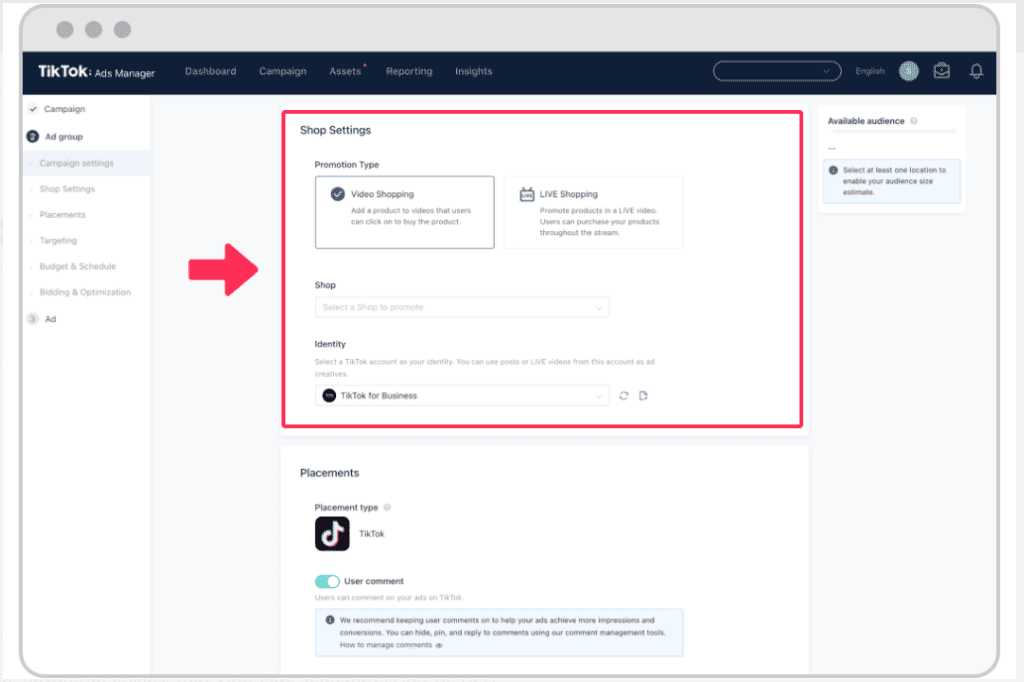Click the Video Shopping checkmark icon
Screen dimensions: 1024x682
[x=338, y=194]
